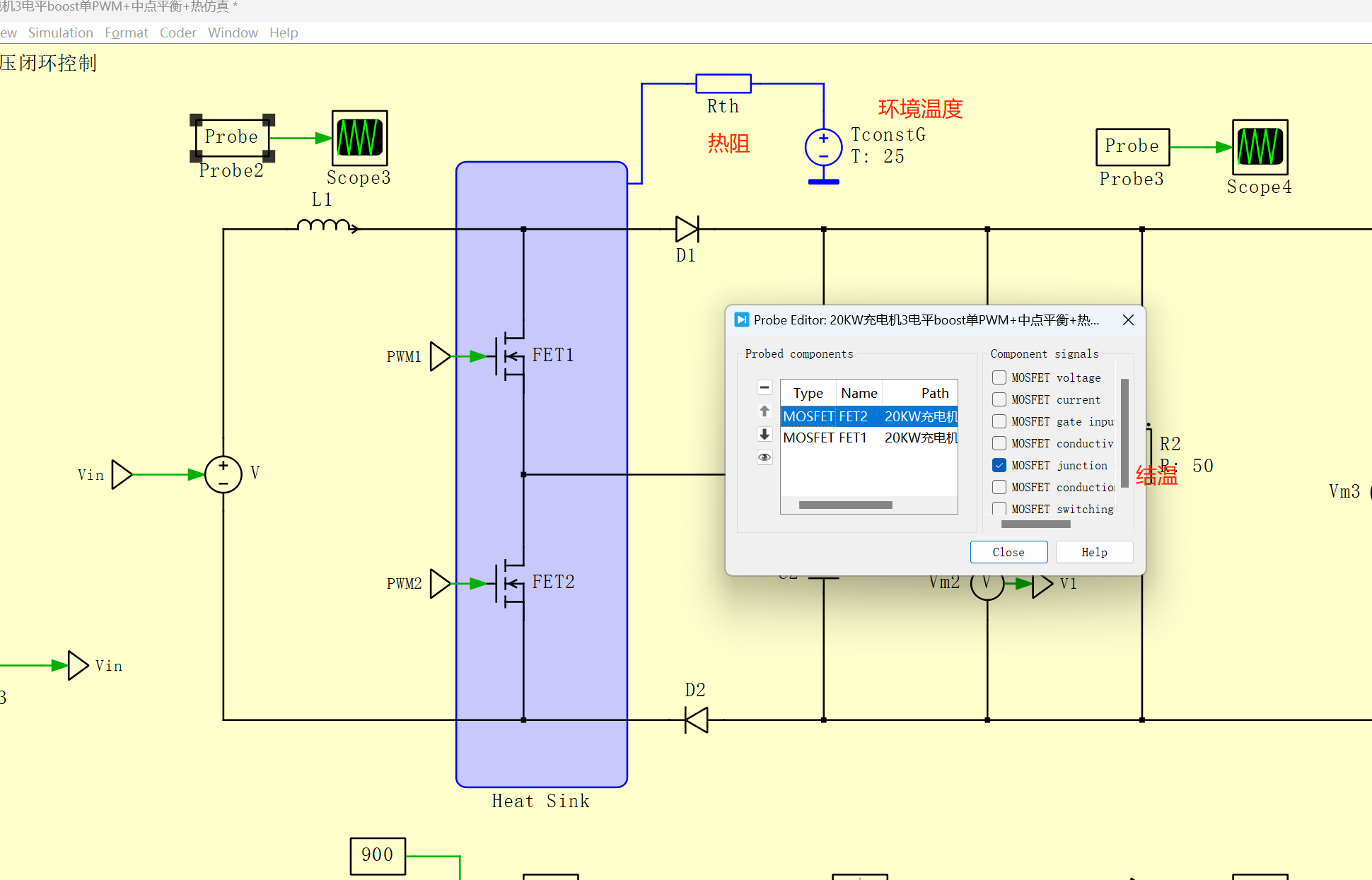Screen dimensions: 1372x880
Task: Open the Simulation menu
Action: tap(60, 33)
